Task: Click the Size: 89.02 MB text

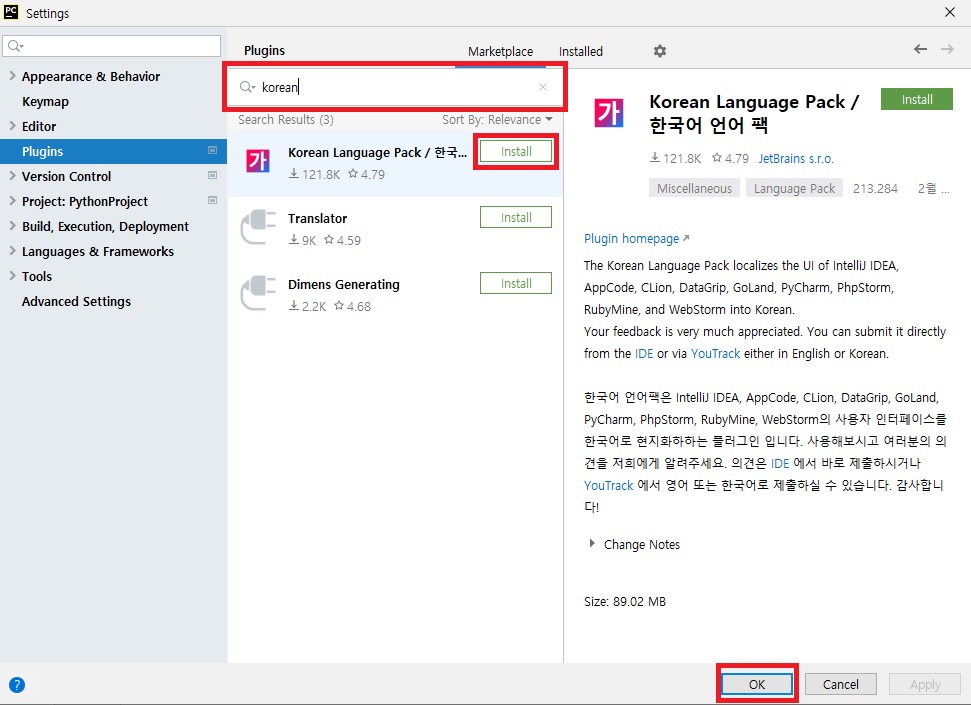Action: (x=625, y=601)
